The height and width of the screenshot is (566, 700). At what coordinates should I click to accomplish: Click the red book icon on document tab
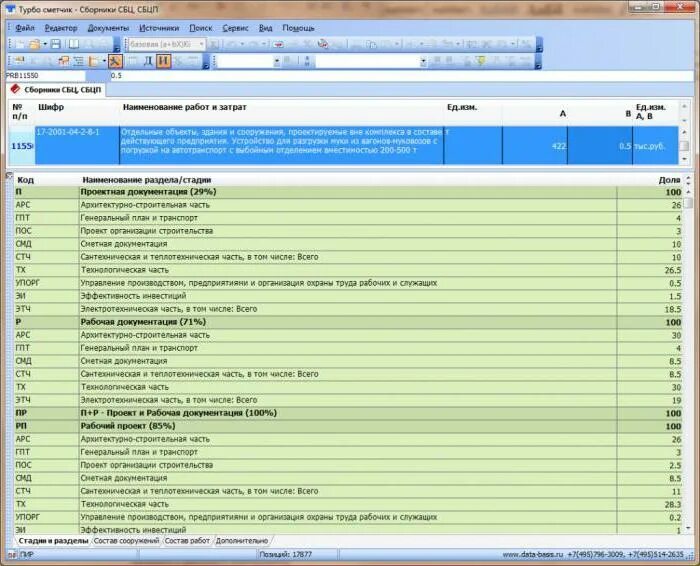coord(16,89)
